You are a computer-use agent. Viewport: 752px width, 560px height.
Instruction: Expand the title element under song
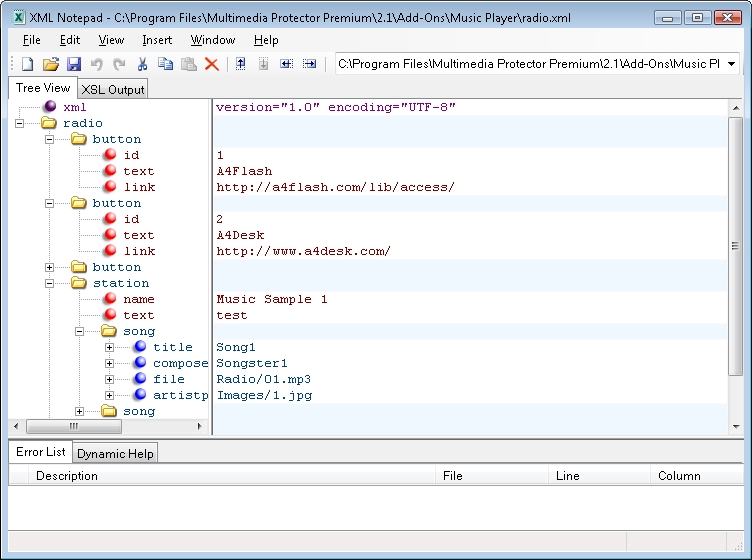(x=110, y=347)
